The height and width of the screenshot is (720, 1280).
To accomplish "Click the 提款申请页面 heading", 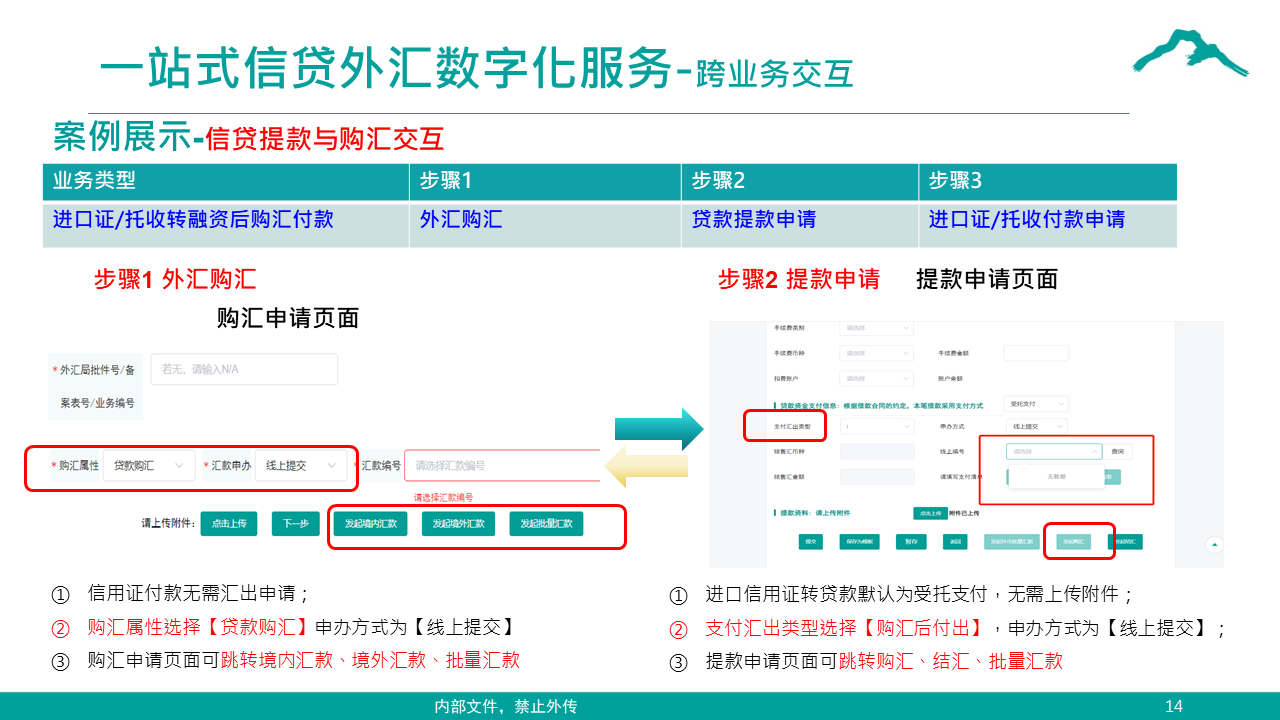I will pyautogui.click(x=987, y=280).
